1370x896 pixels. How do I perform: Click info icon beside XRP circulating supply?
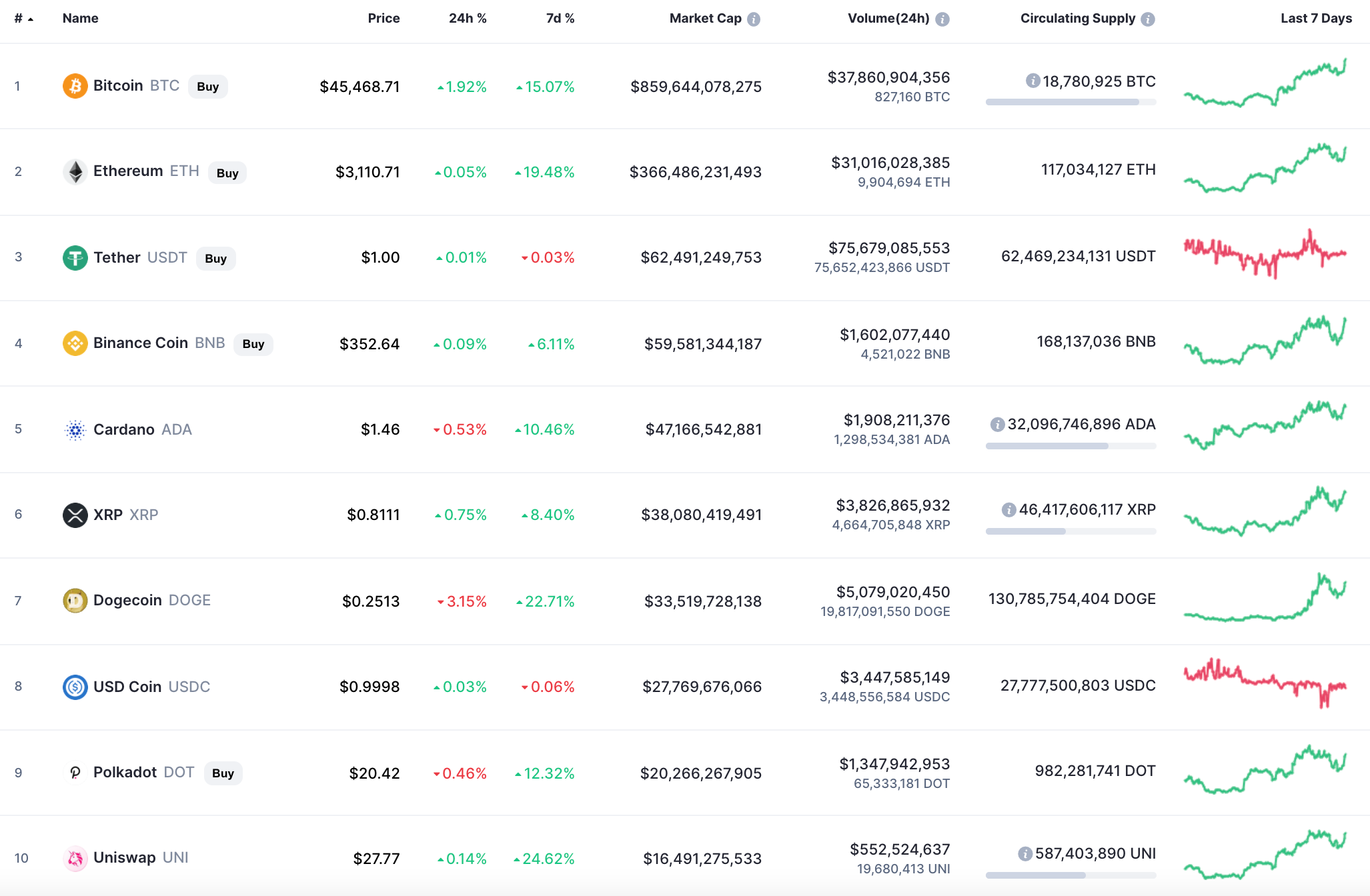[1008, 510]
